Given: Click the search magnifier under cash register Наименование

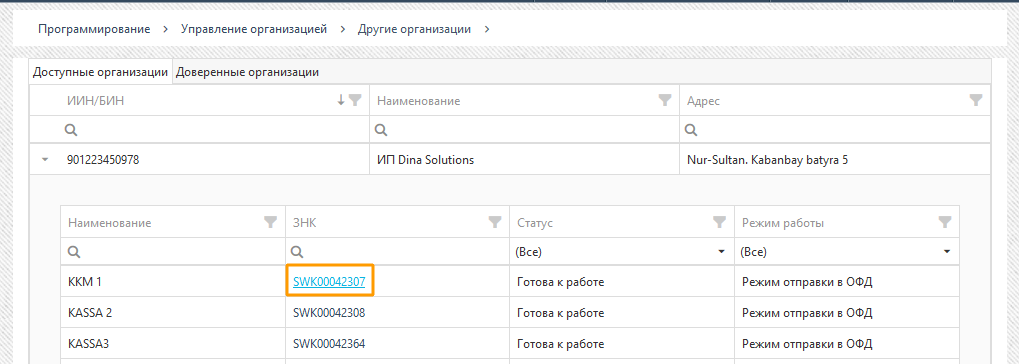Looking at the screenshot, I should [x=74, y=252].
